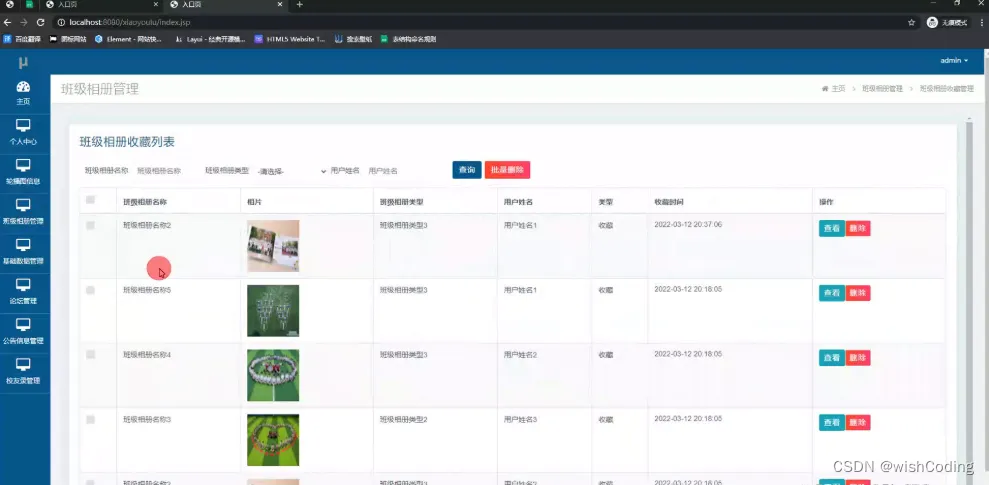
Task: Click 班级相册管理 in the breadcrumb
Action: click(x=882, y=89)
